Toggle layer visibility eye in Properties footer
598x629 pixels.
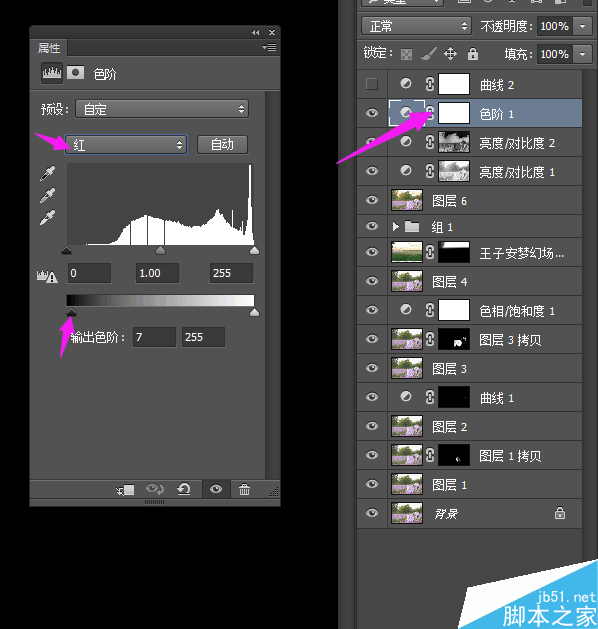[216, 489]
